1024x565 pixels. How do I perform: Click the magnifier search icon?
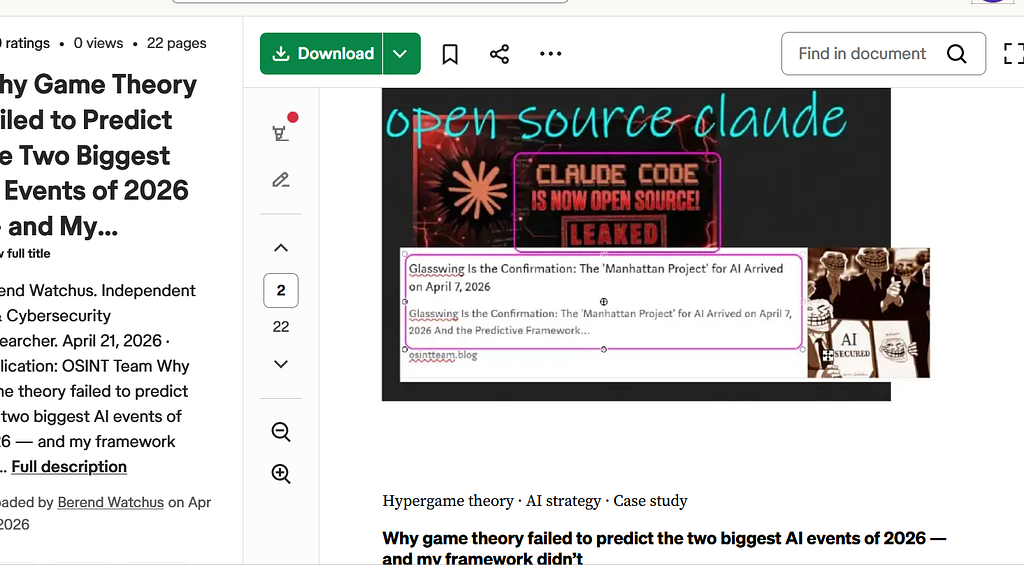coord(957,54)
